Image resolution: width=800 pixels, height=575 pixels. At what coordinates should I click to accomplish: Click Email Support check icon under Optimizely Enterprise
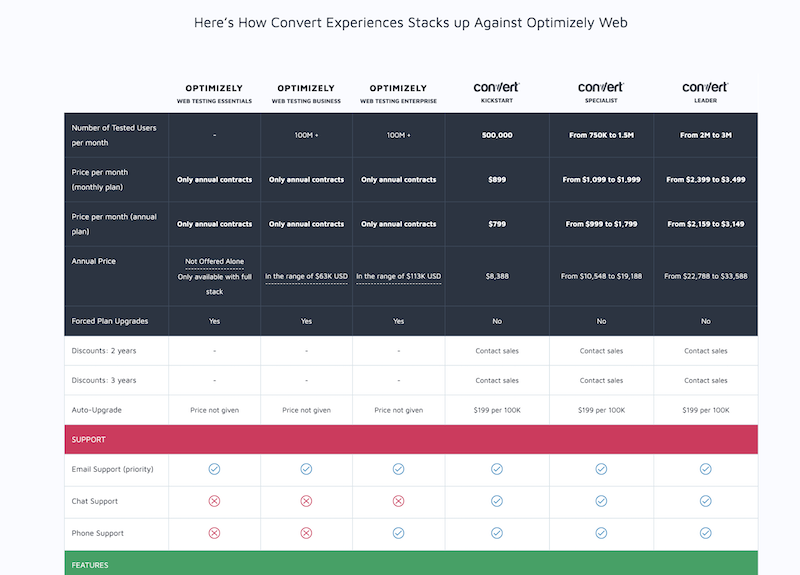[398, 469]
